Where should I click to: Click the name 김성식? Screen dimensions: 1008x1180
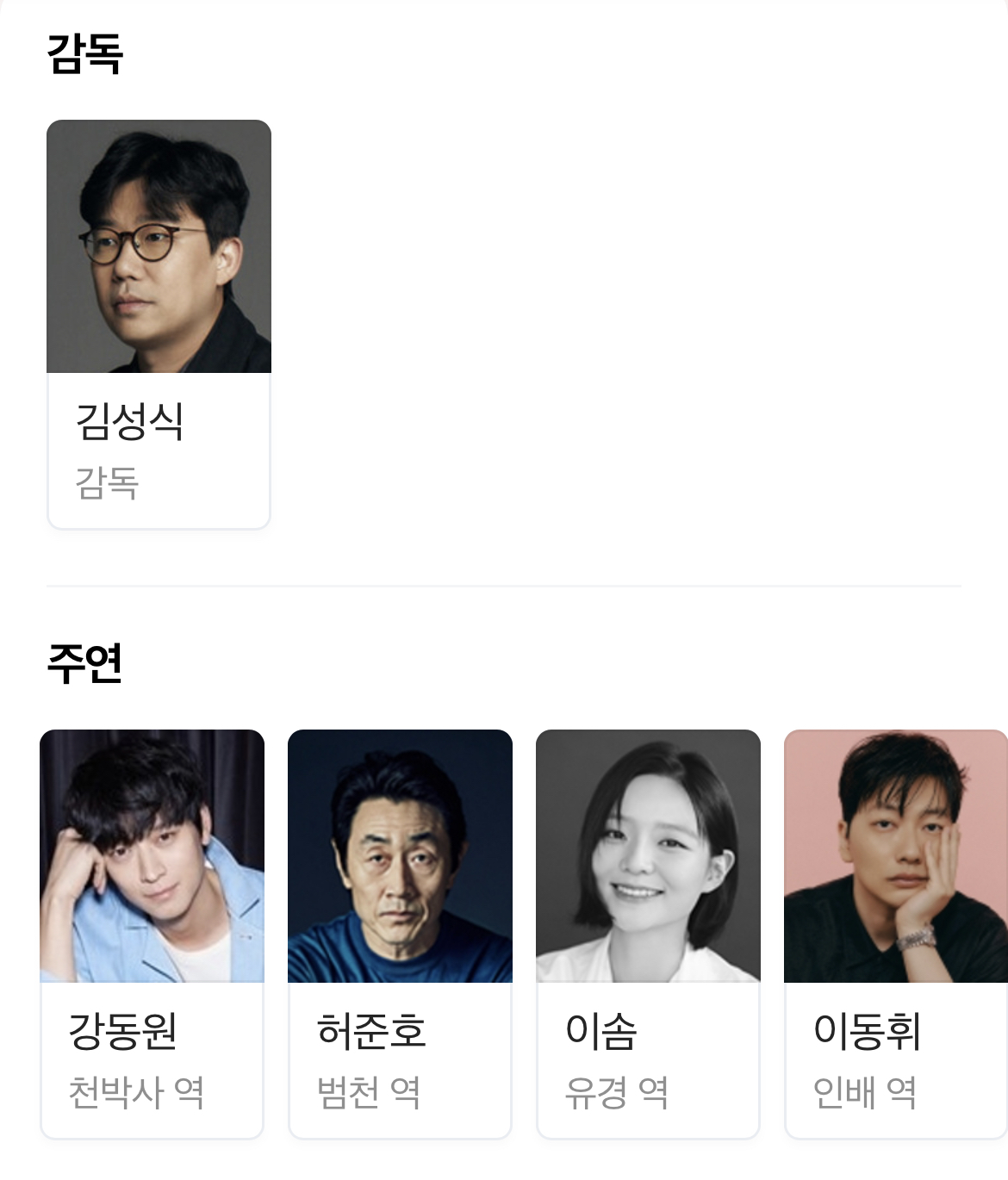[130, 422]
